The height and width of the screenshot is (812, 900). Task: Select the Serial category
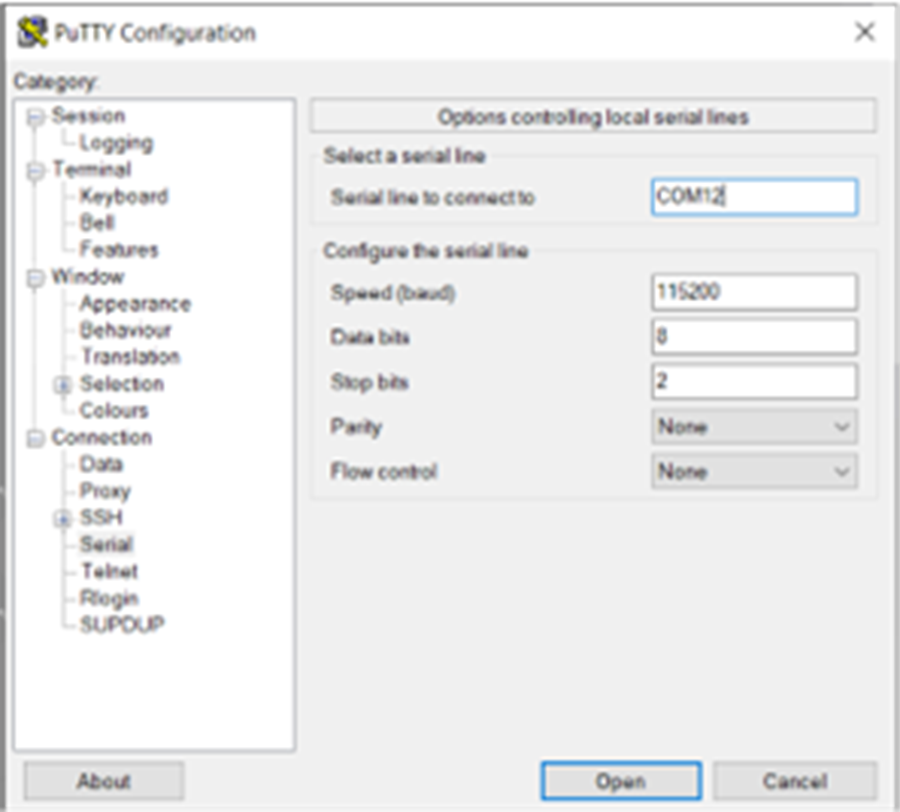(107, 545)
